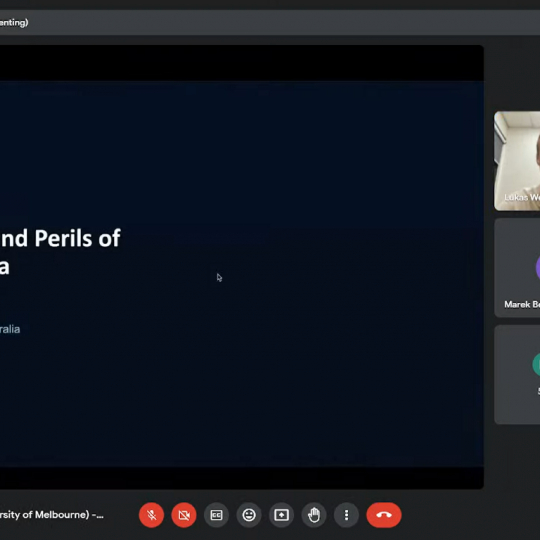Turn the camera back on
The height and width of the screenshot is (540, 540).
tap(184, 515)
